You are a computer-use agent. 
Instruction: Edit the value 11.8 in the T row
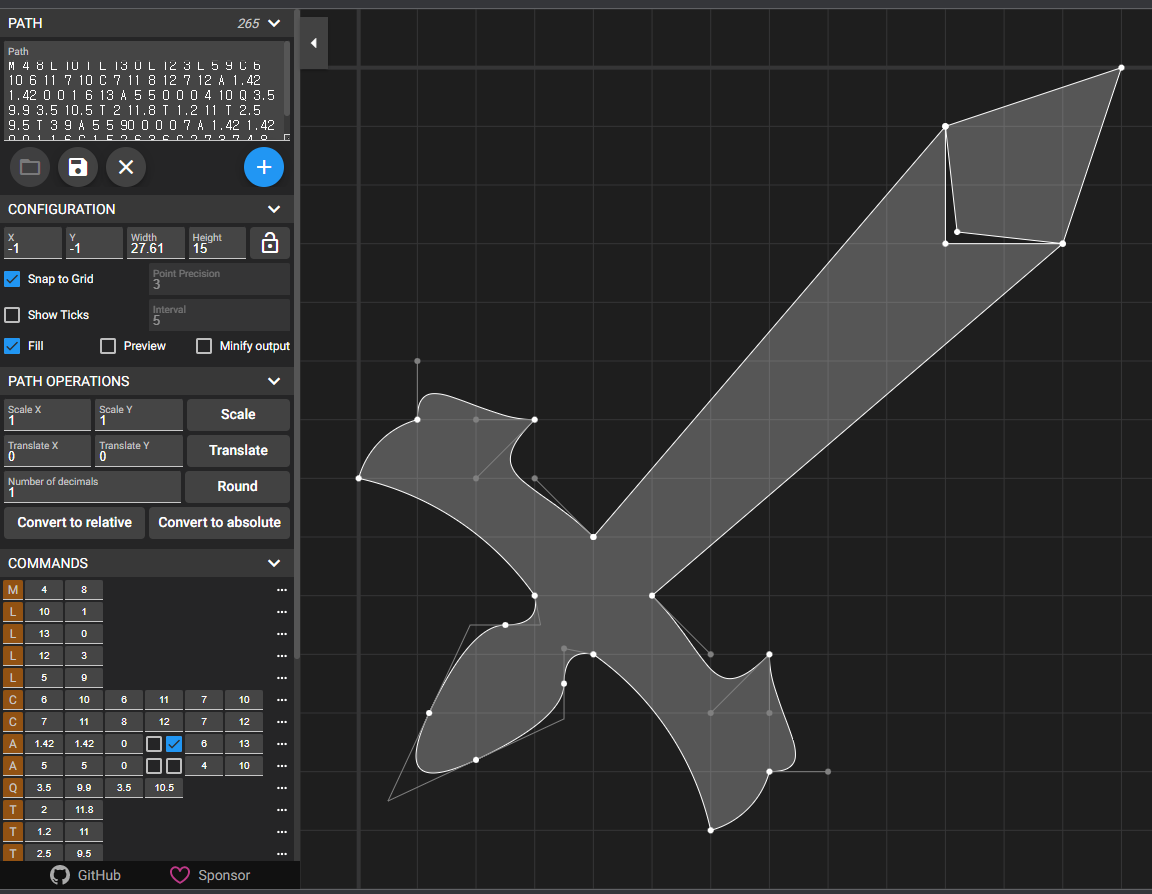(84, 810)
